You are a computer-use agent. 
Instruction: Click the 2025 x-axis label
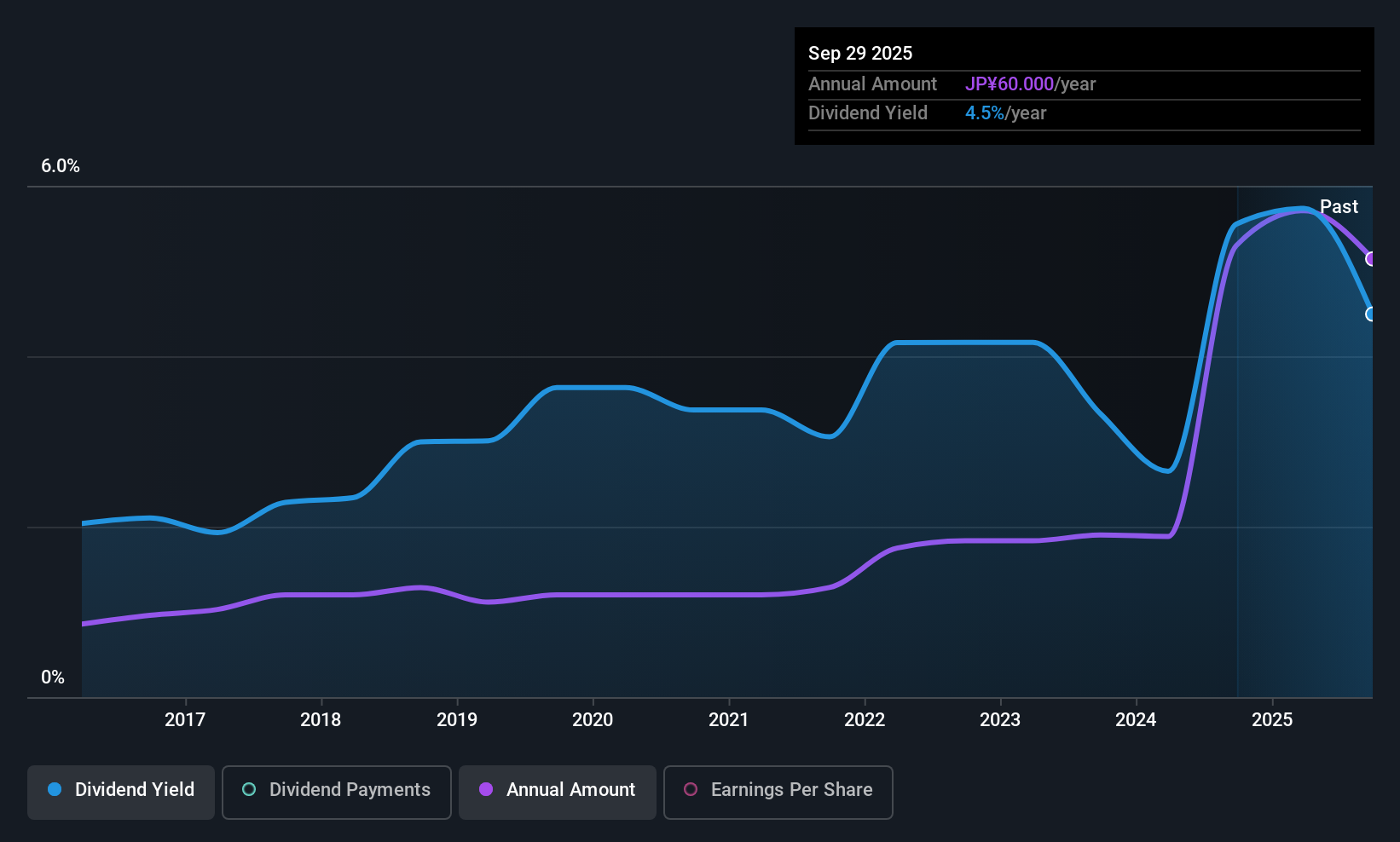pyautogui.click(x=1272, y=720)
